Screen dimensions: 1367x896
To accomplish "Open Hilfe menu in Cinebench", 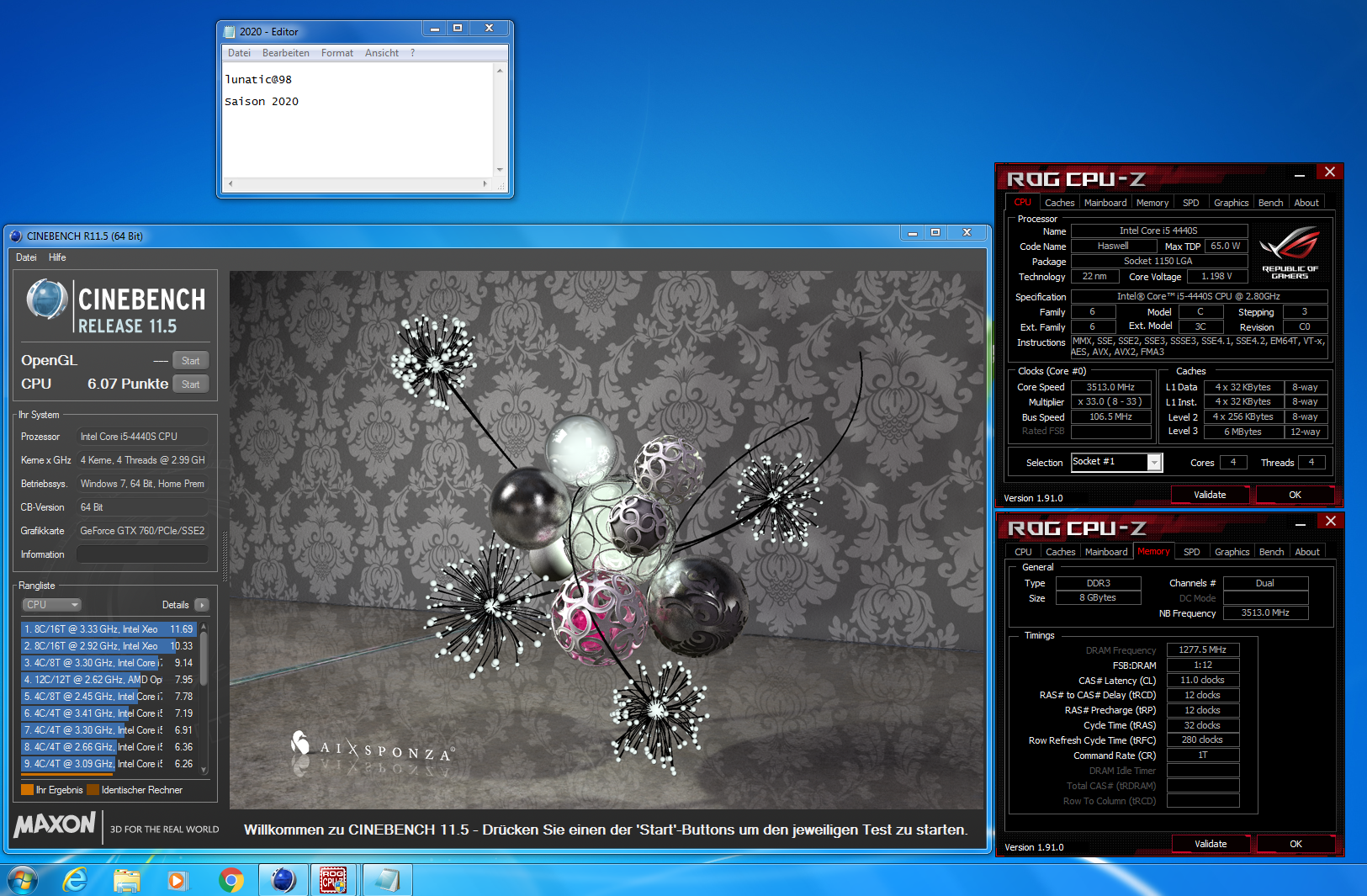I will [x=57, y=257].
